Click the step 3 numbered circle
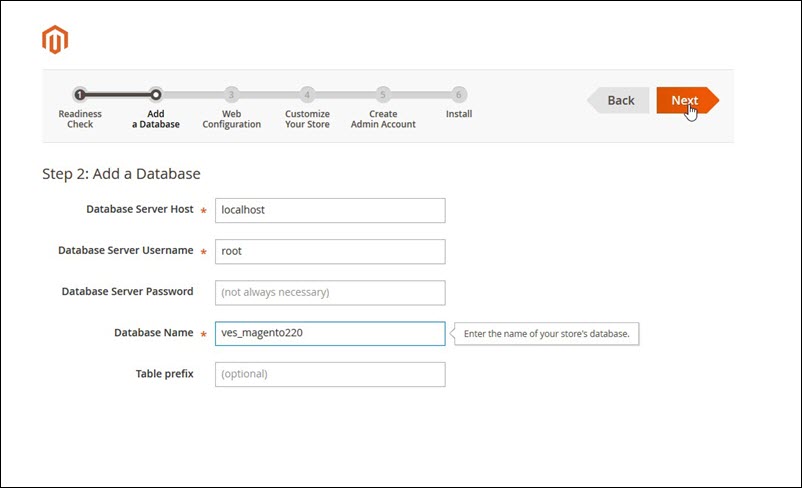The width and height of the screenshot is (802, 488). coord(231,95)
